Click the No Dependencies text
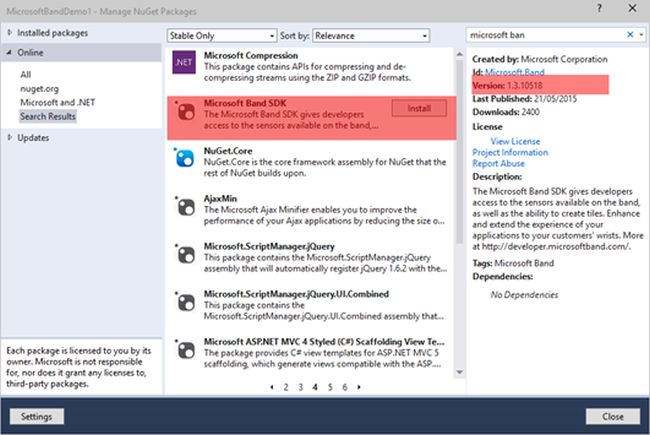 click(524, 295)
